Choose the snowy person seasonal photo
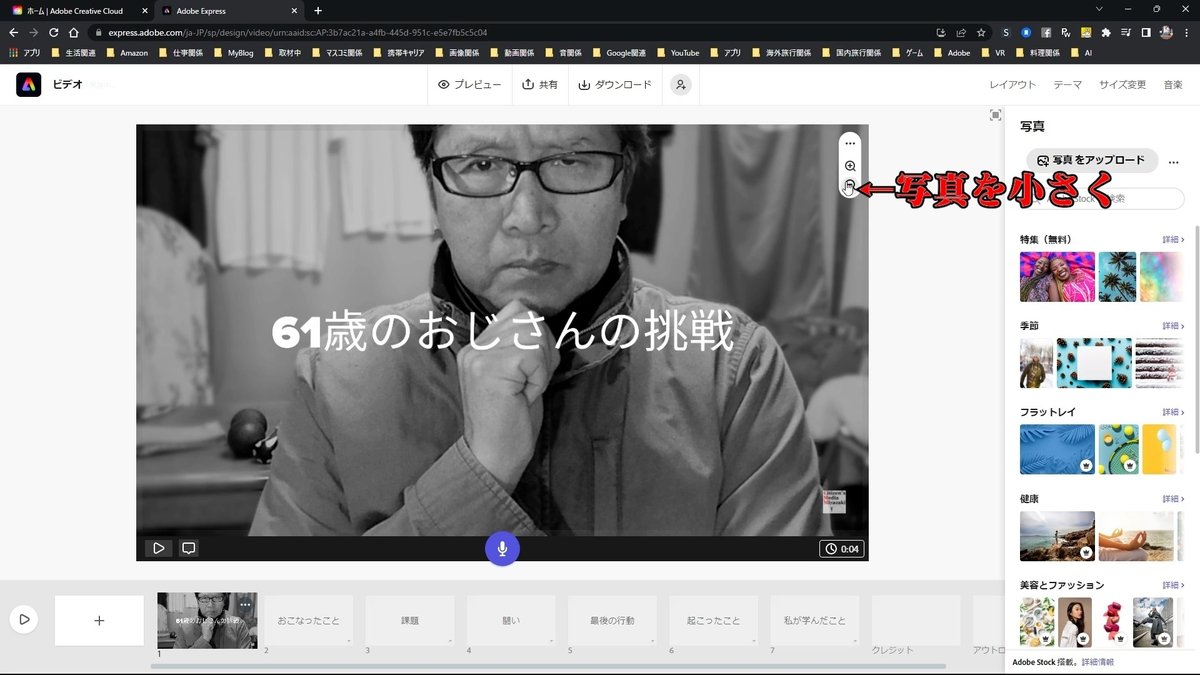 point(1036,363)
